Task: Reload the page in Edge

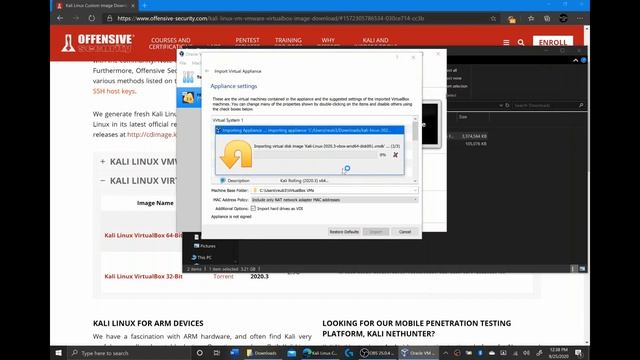Action: (92, 18)
